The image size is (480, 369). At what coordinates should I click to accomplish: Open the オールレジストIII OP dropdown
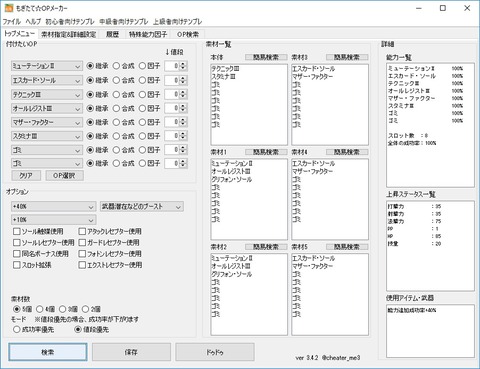tap(46, 109)
